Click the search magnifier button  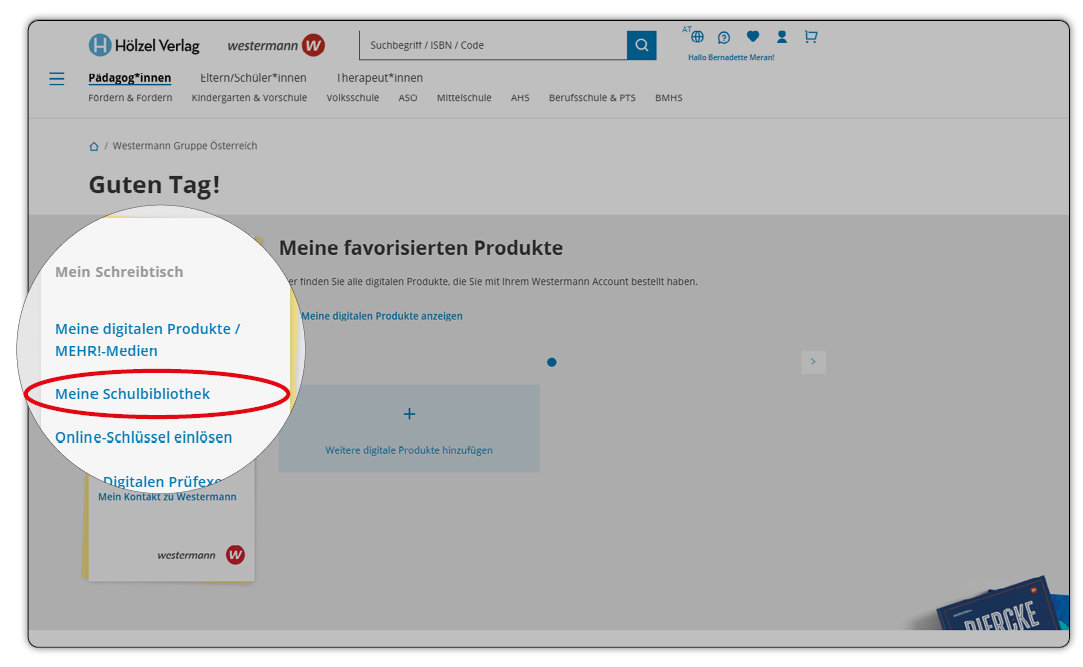point(641,45)
